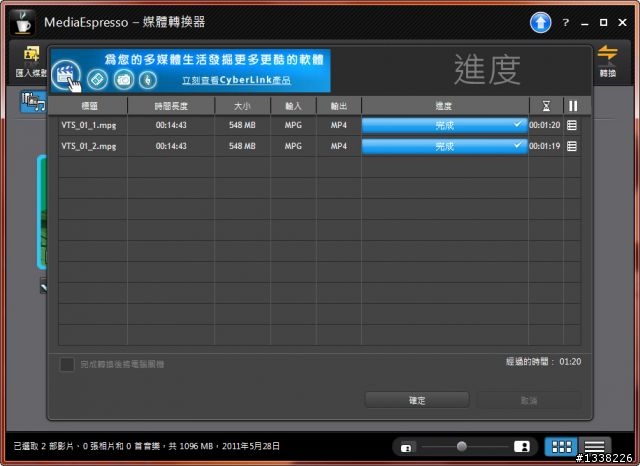Click the thumbnail size slider knob

pos(462,446)
